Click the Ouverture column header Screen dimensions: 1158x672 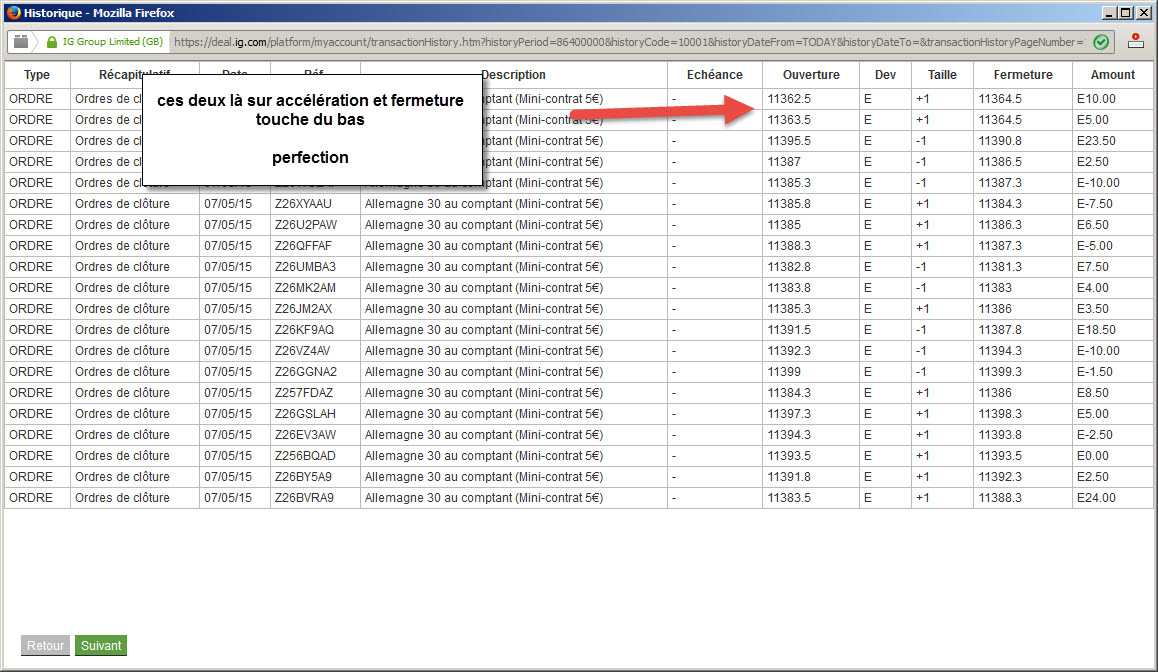click(x=811, y=75)
